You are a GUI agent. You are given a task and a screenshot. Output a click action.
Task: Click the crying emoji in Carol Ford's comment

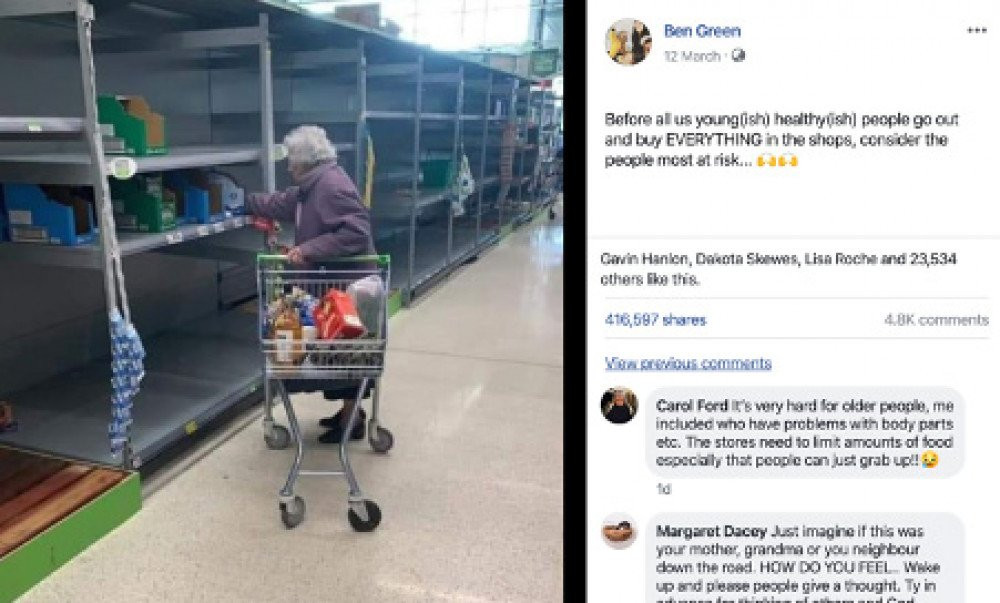[x=930, y=460]
